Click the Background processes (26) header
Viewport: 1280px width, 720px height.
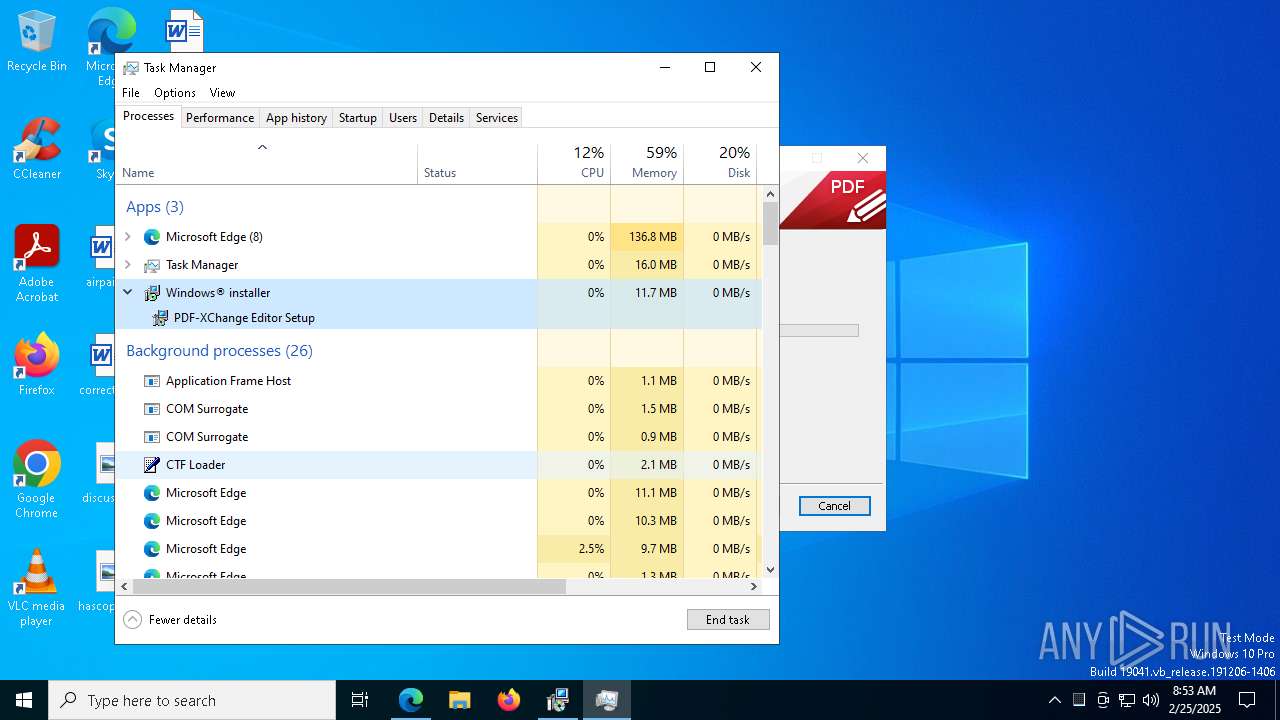[x=219, y=351]
